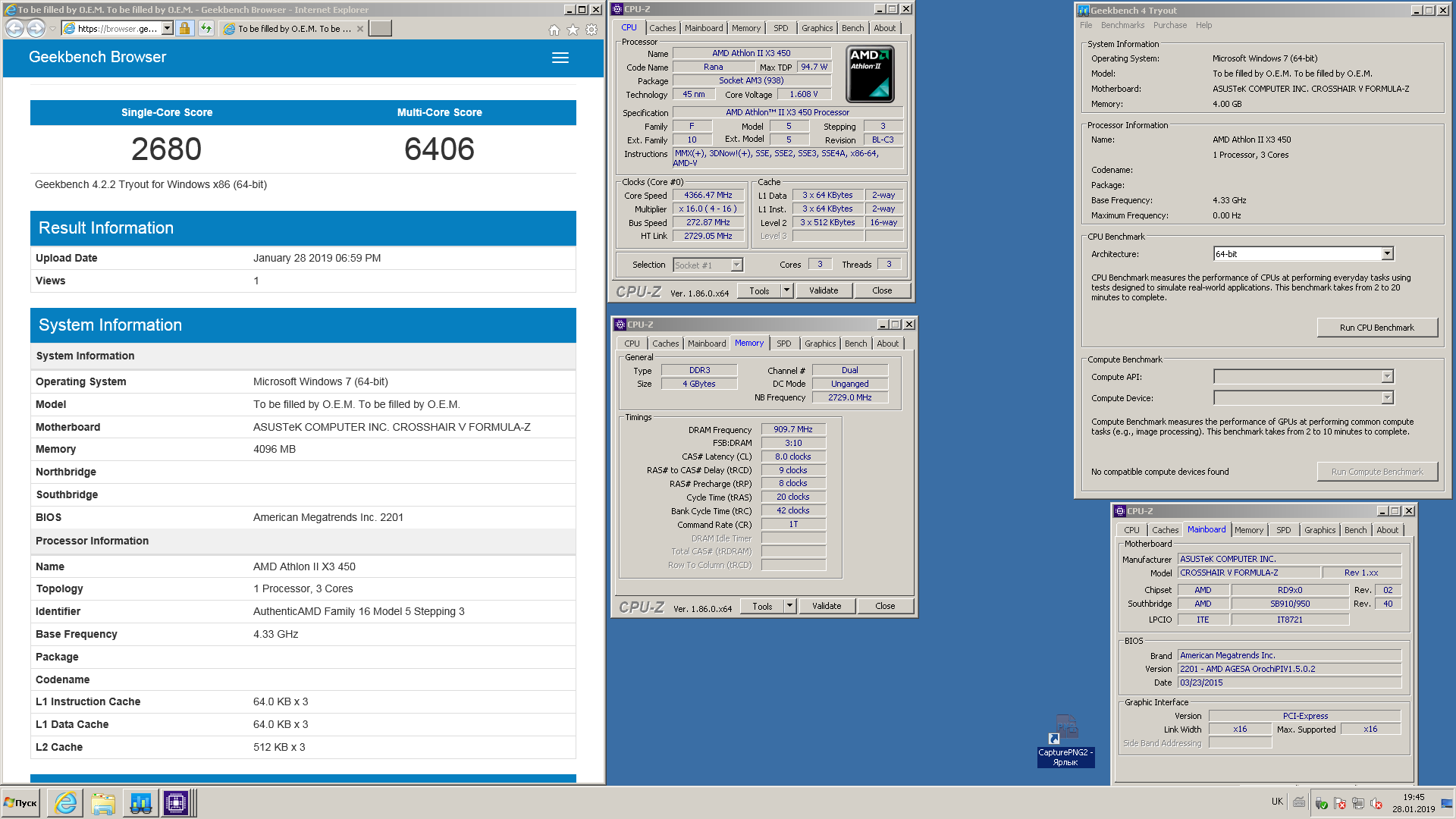Open the Geekbench Browser hamburger menu
This screenshot has height=819, width=1456.
pos(560,58)
